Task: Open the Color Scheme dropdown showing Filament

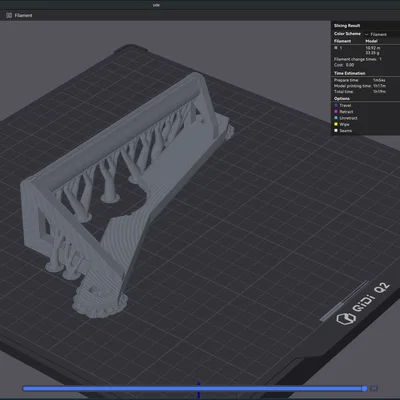Action: [382, 34]
